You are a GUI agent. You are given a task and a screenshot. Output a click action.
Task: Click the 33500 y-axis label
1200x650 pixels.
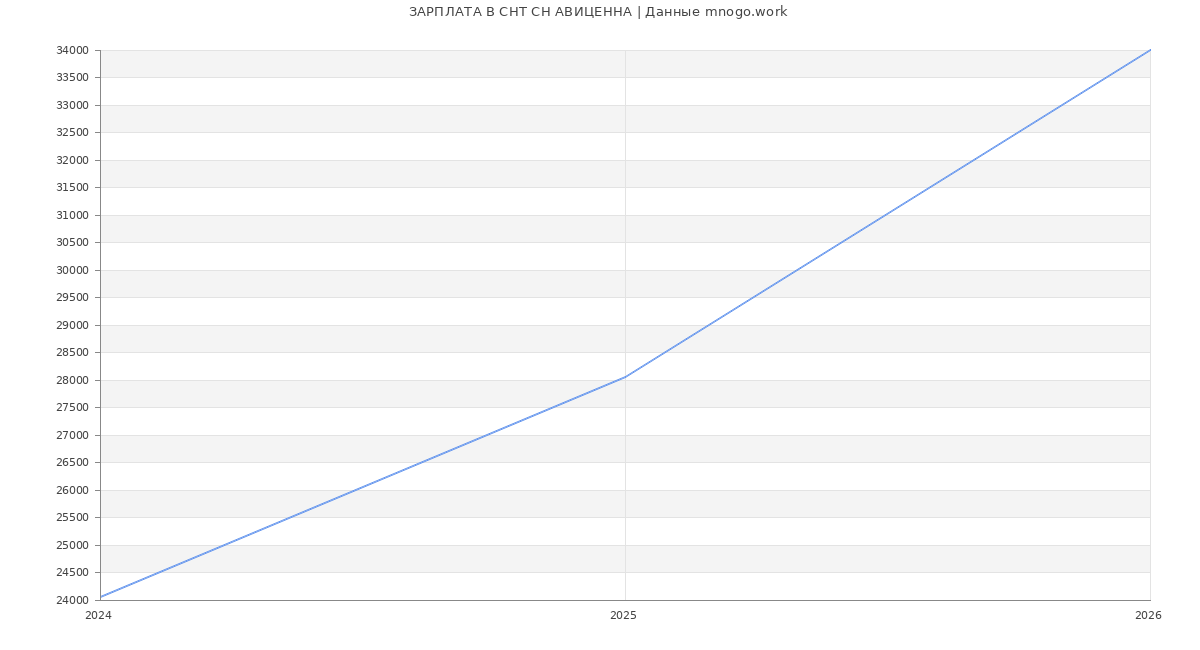coord(72,78)
